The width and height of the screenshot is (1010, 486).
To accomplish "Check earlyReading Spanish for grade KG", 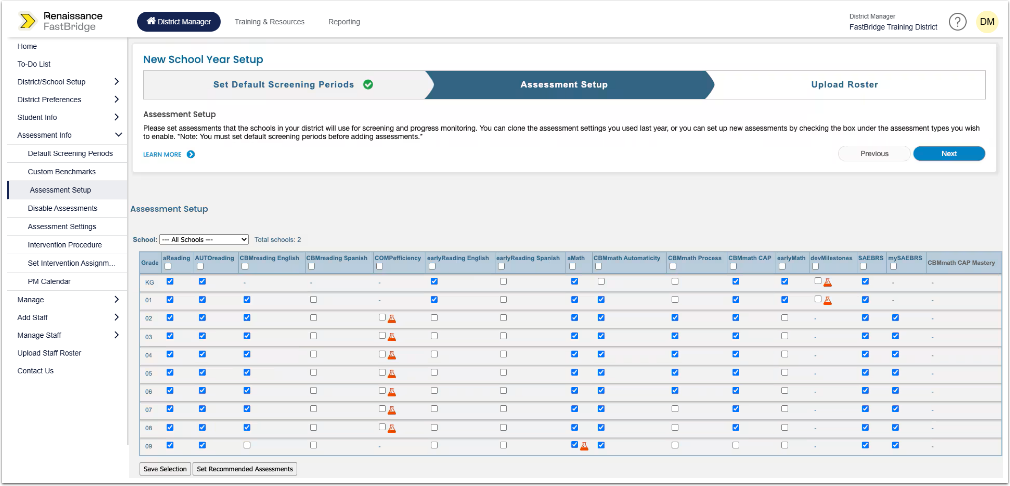I will (x=503, y=281).
